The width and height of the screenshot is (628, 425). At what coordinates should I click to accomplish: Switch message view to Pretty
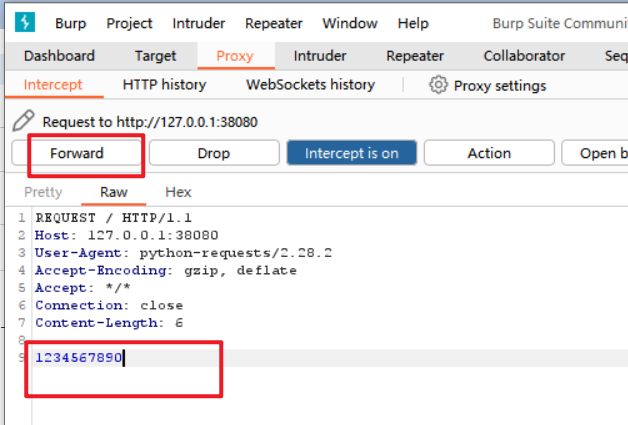coord(43,192)
